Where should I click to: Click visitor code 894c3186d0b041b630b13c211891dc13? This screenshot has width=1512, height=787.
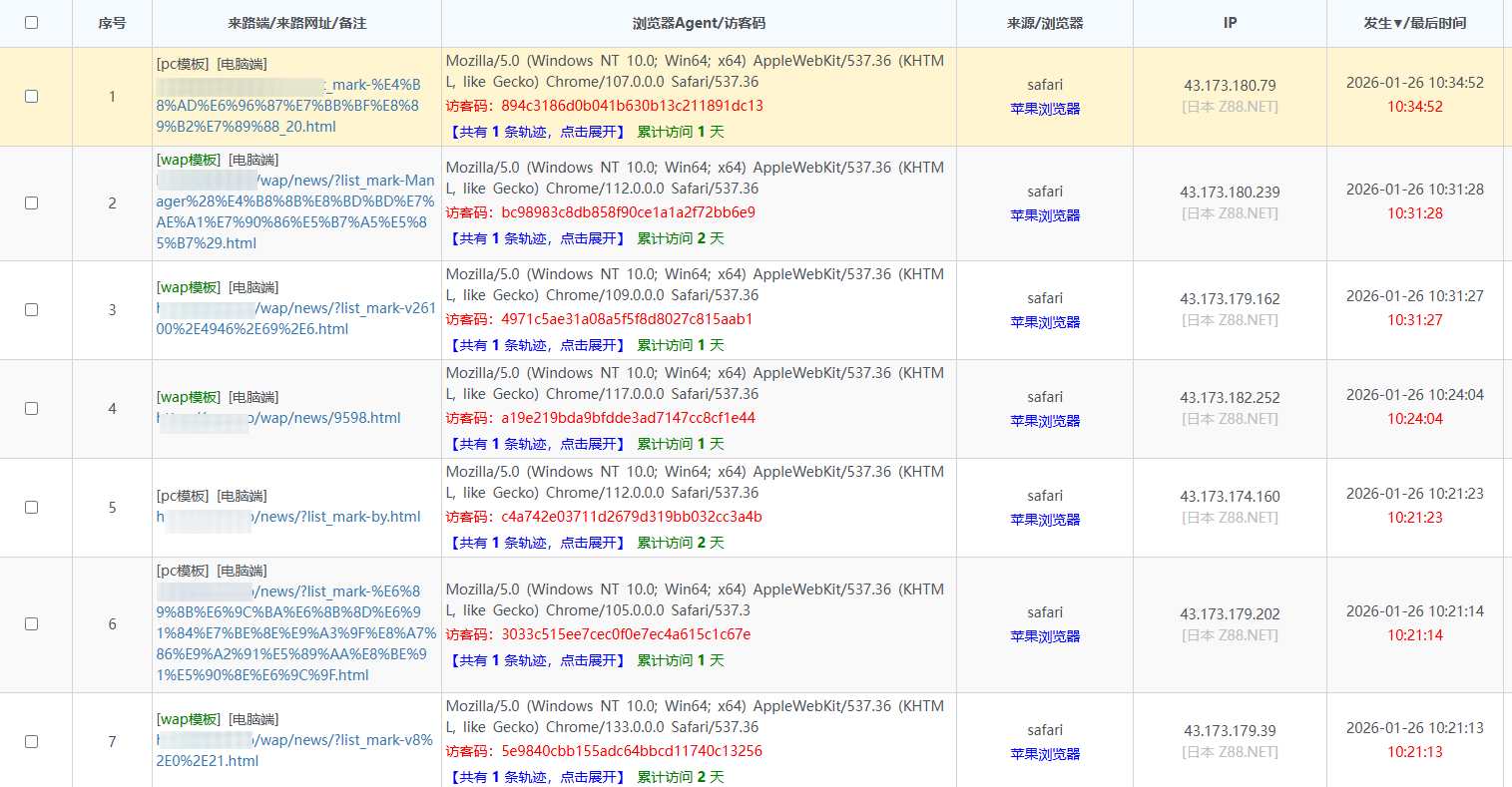pos(632,106)
